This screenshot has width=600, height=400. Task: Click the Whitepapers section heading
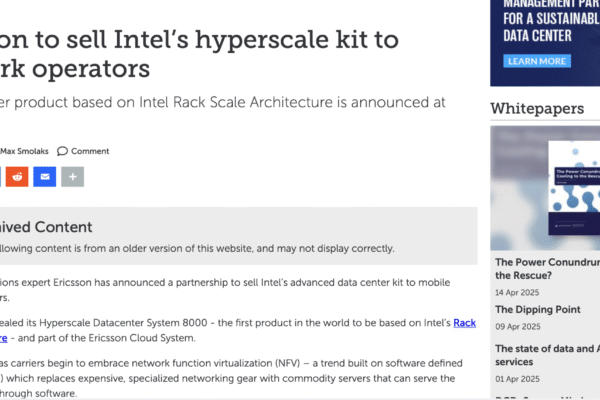point(537,109)
